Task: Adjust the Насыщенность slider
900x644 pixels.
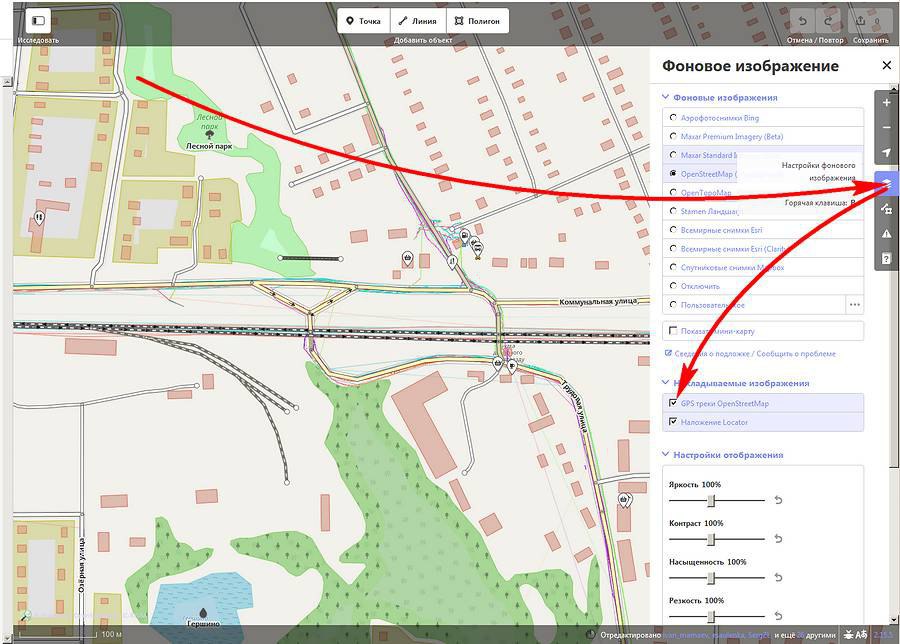Action: pyautogui.click(x=717, y=577)
